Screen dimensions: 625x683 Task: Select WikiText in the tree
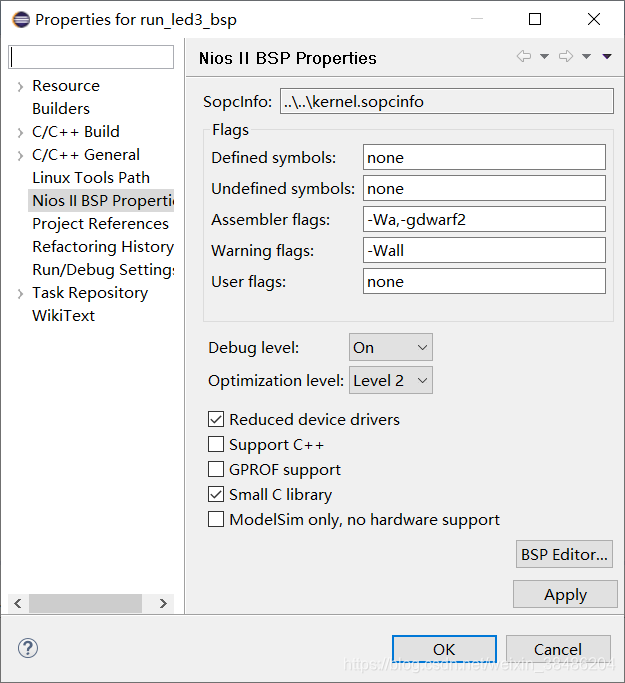pyautogui.click(x=64, y=315)
